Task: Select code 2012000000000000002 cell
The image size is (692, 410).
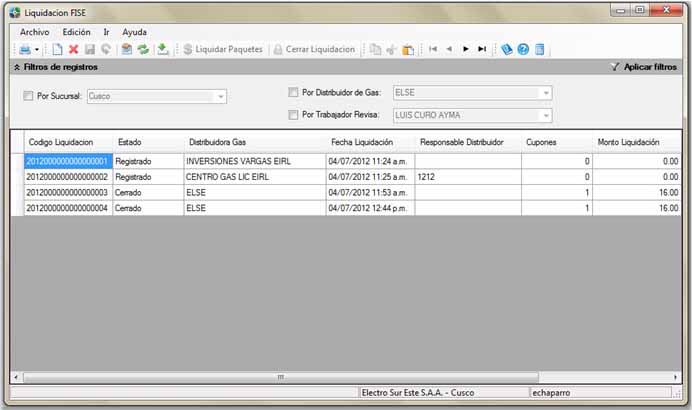Action: [x=68, y=177]
